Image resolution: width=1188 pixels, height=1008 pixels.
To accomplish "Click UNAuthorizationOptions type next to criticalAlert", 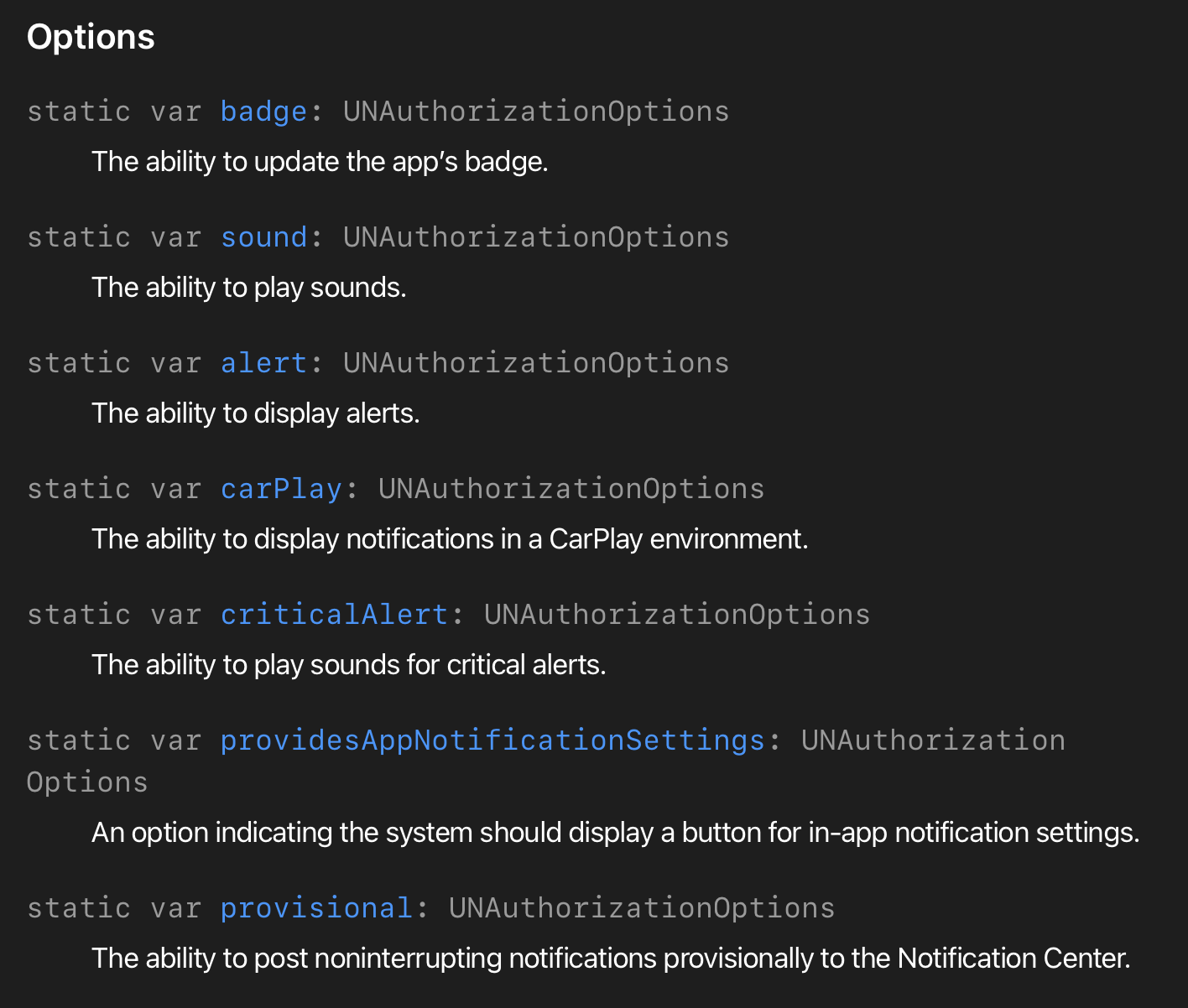I will [677, 615].
